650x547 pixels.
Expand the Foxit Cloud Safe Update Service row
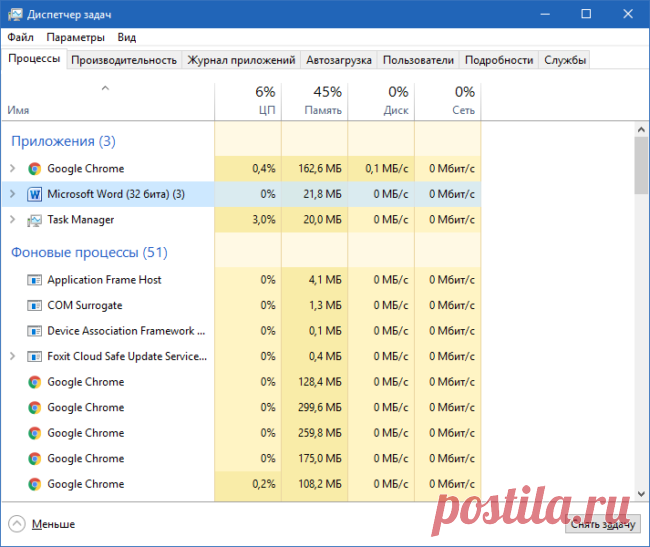point(12,356)
